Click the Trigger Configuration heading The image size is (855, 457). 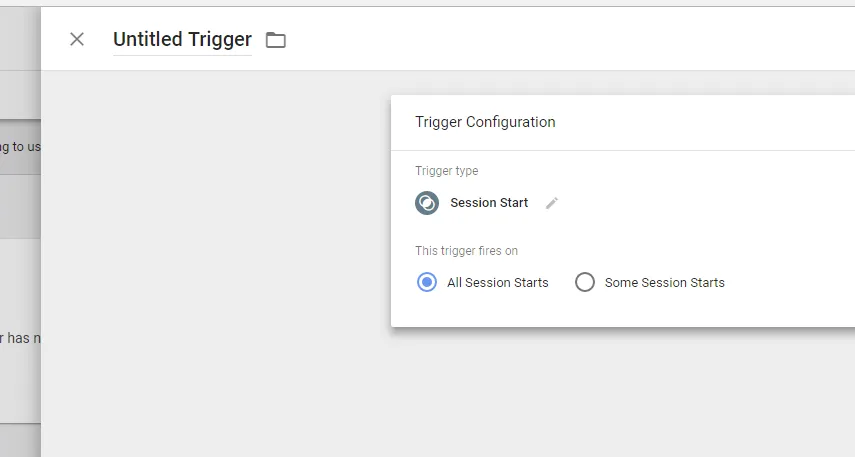point(485,122)
